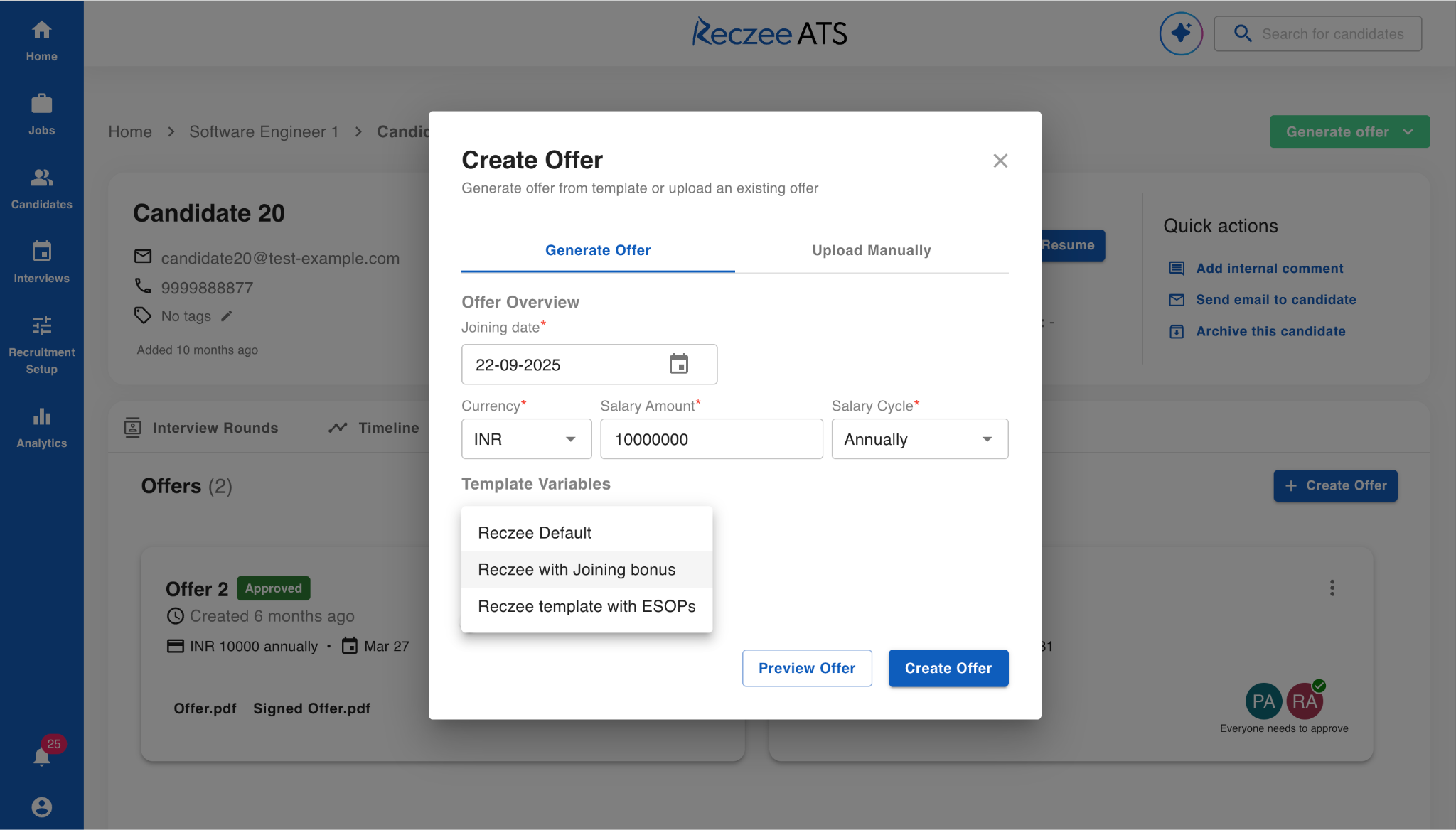Open the user profile icon
The width and height of the screenshot is (1456, 830).
(41, 807)
